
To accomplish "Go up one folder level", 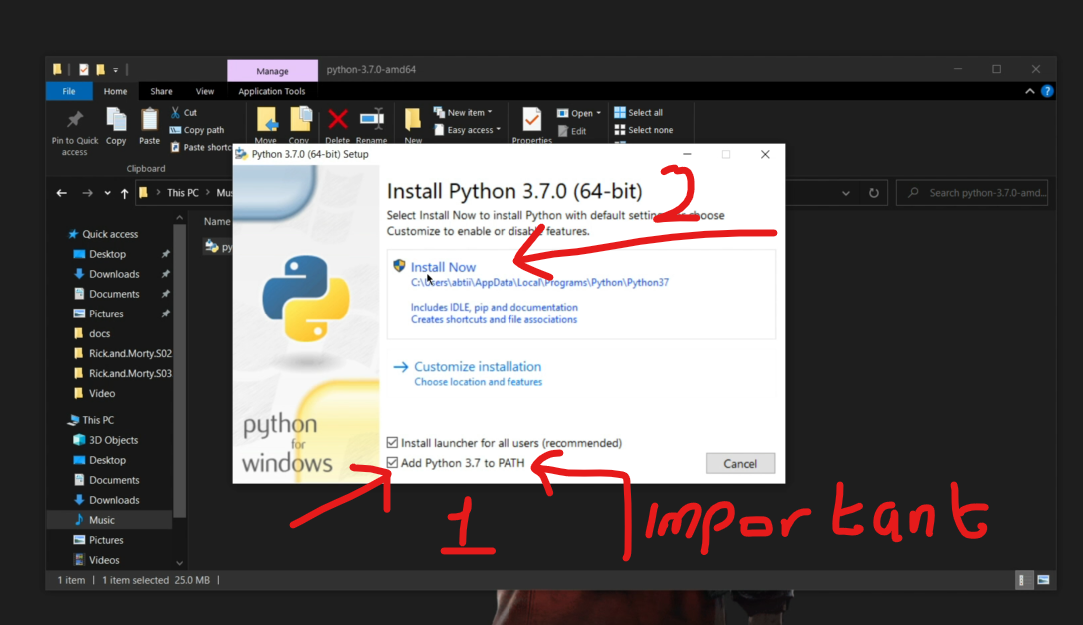I will 124,193.
